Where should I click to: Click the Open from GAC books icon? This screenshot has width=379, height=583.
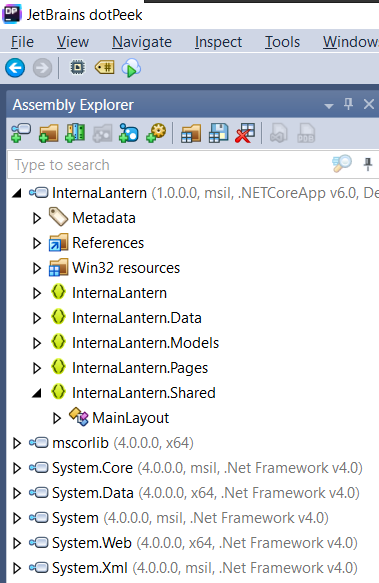click(x=75, y=133)
